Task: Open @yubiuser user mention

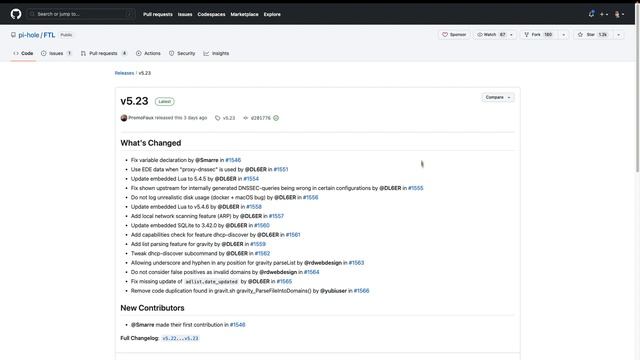Action: coord(333,291)
